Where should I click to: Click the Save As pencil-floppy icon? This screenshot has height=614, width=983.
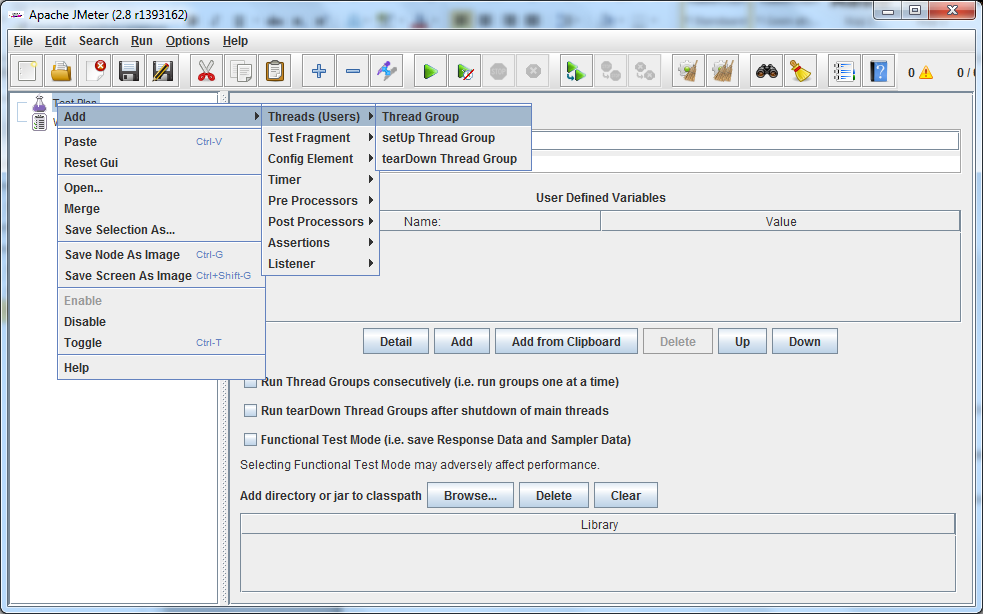coord(162,71)
